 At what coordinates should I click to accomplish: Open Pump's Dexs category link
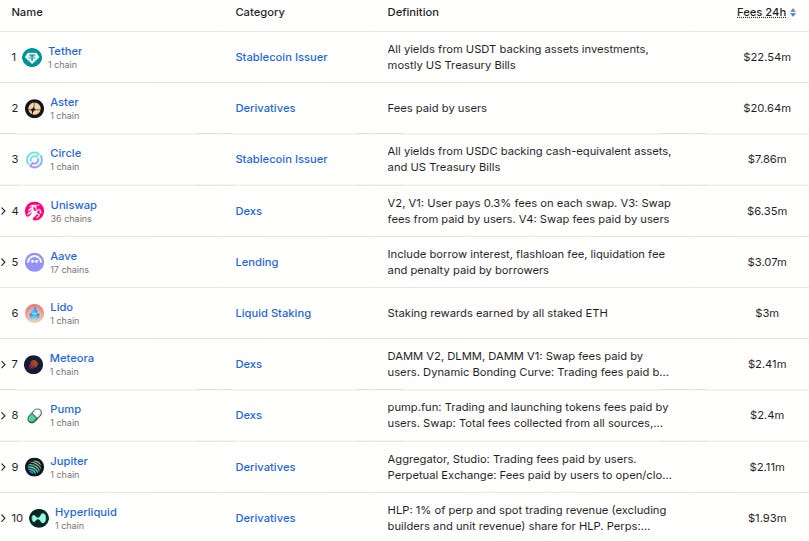pyautogui.click(x=249, y=415)
